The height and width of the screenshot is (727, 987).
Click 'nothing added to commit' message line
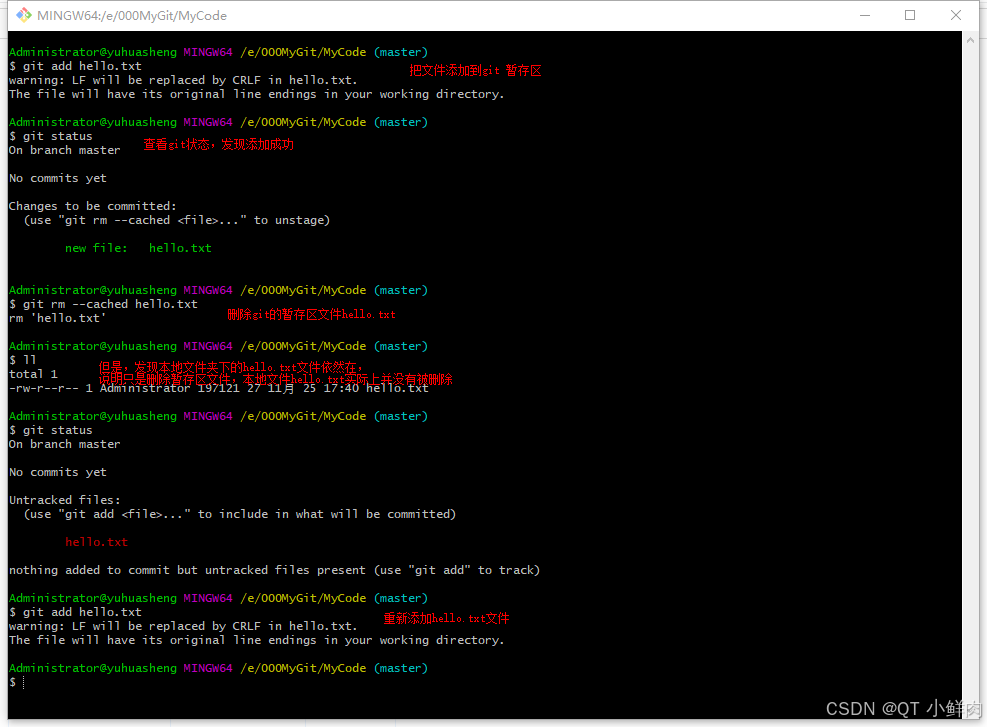(274, 570)
